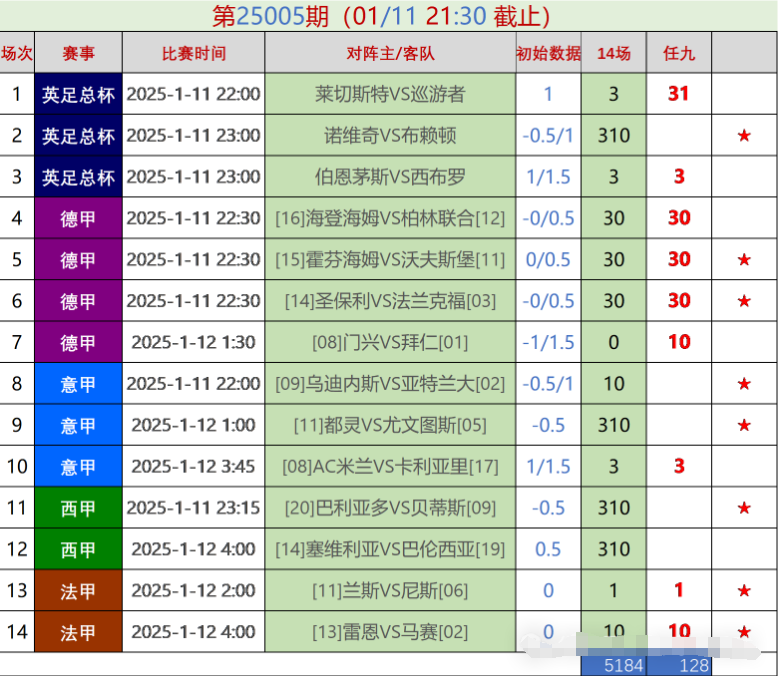Screen dimensions: 779x676
Task: Click the title 第25005期 at the top
Action: 270,16
